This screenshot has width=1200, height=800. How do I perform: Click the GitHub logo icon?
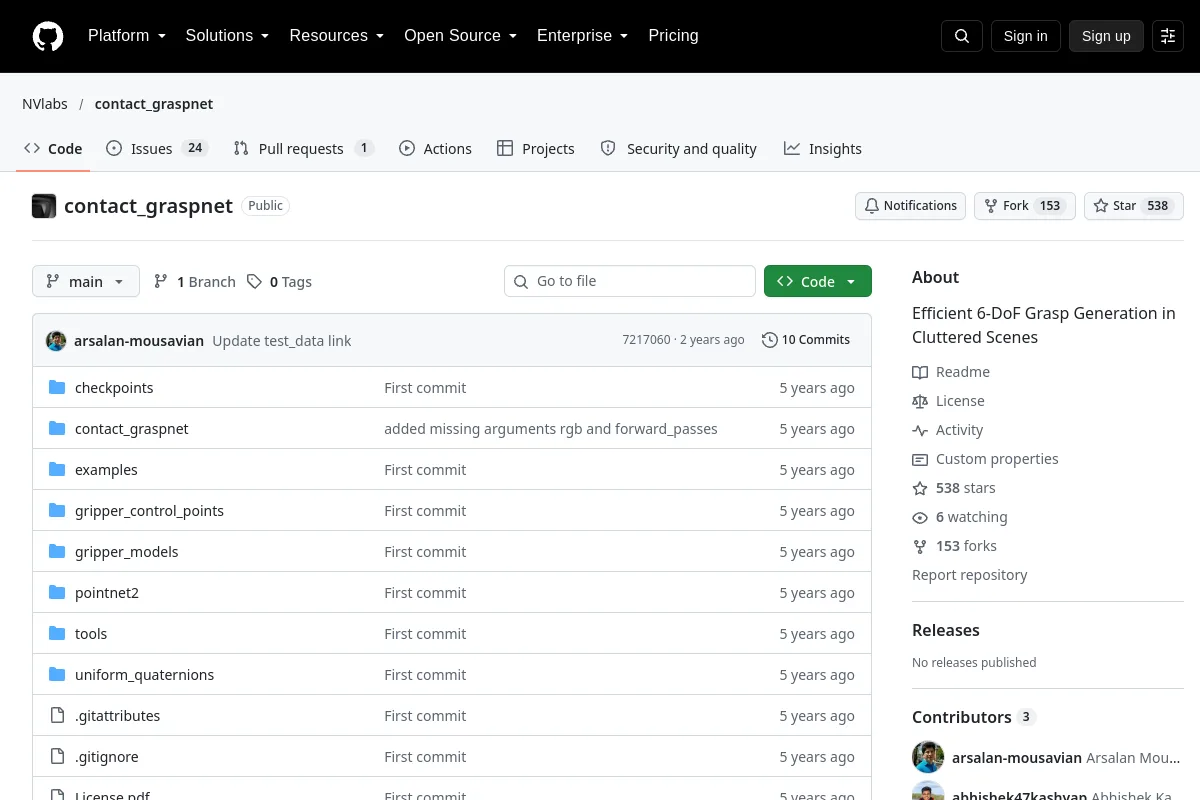[x=48, y=36]
